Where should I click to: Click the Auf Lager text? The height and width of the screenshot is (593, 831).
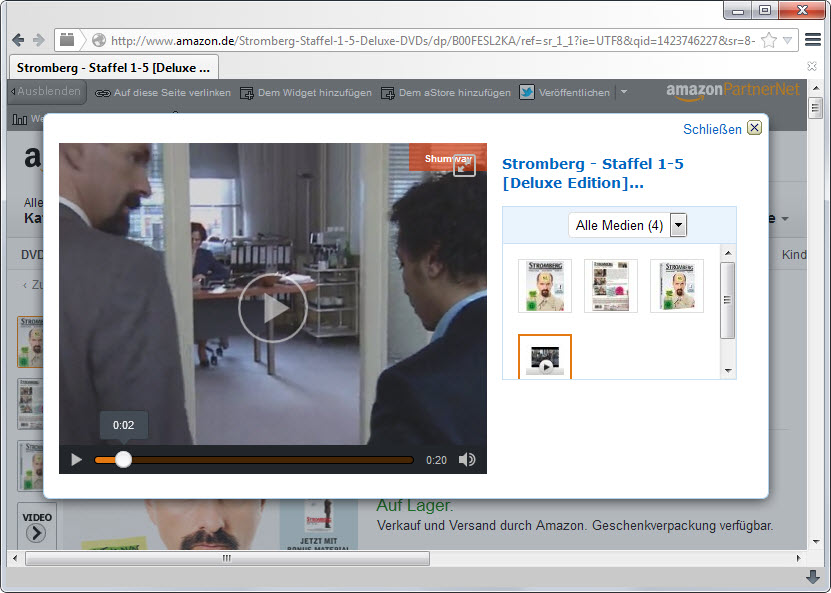(x=415, y=506)
